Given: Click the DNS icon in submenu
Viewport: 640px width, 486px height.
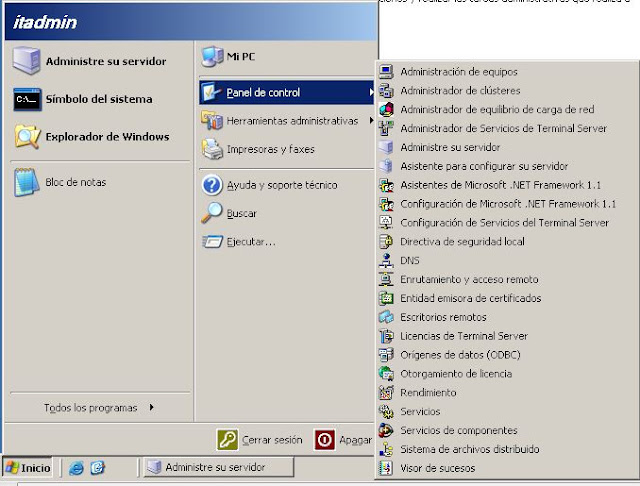Looking at the screenshot, I should pos(386,260).
